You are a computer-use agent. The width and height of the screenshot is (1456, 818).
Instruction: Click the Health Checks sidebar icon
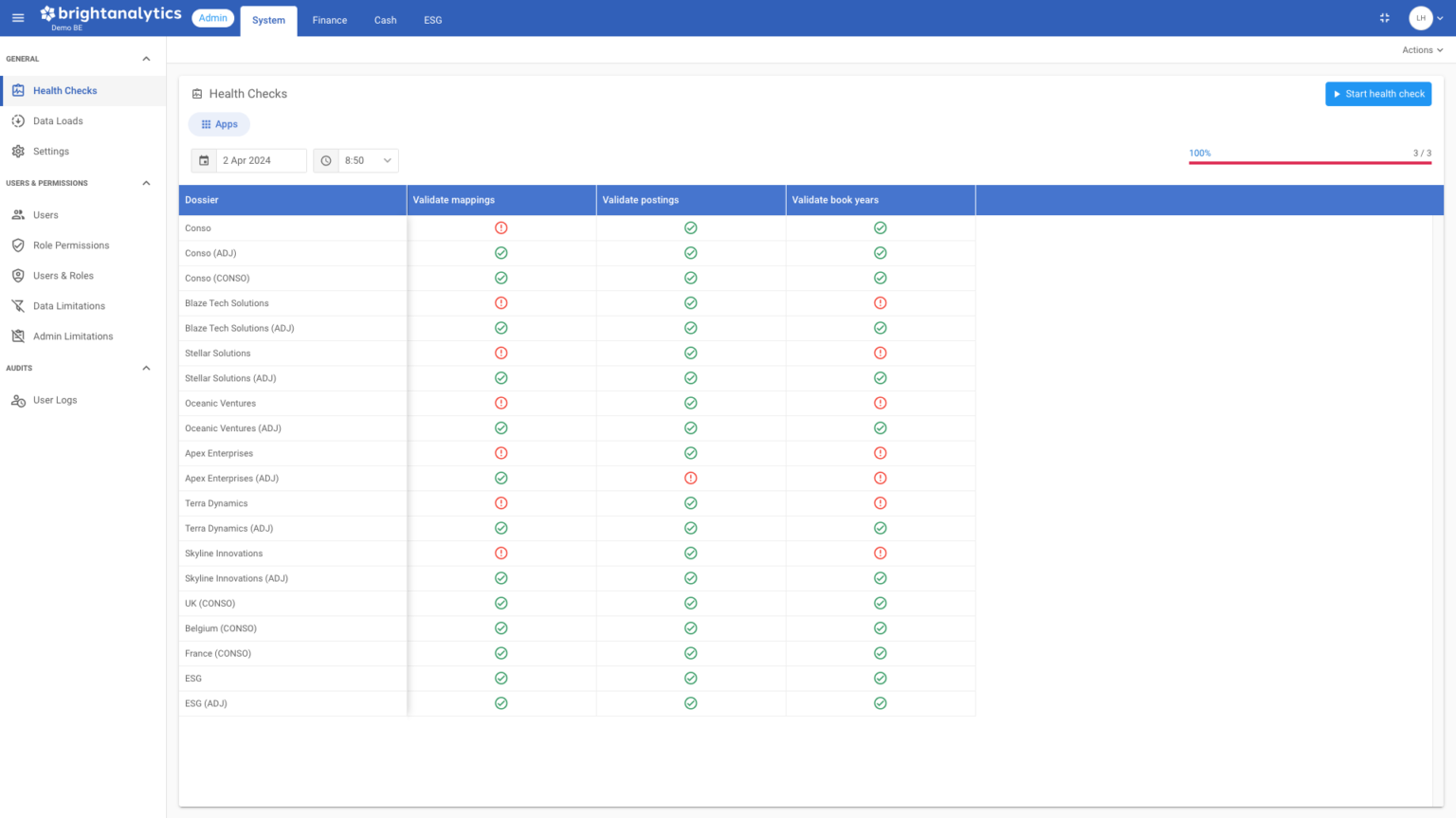pyautogui.click(x=18, y=91)
